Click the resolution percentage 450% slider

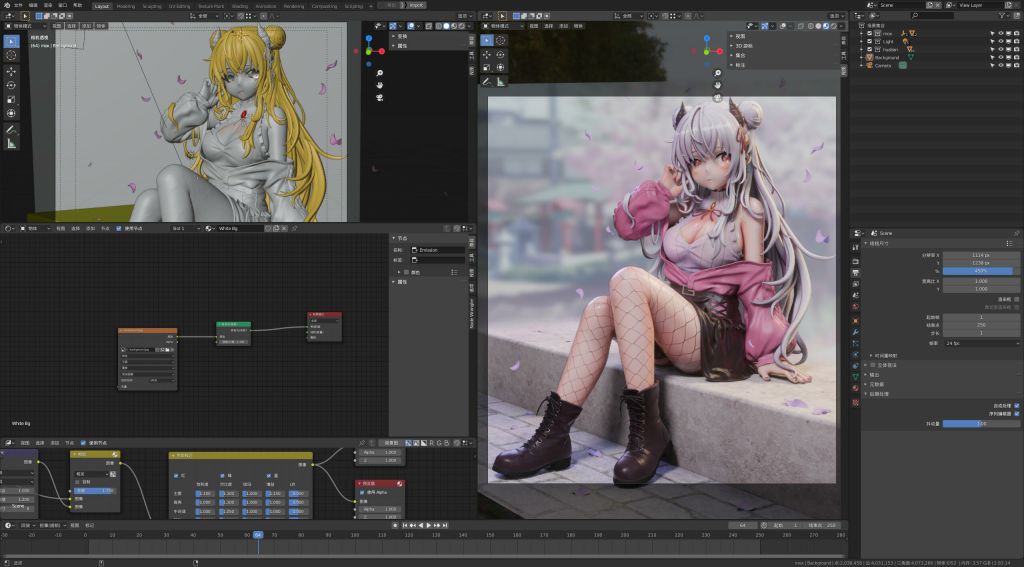(x=981, y=271)
